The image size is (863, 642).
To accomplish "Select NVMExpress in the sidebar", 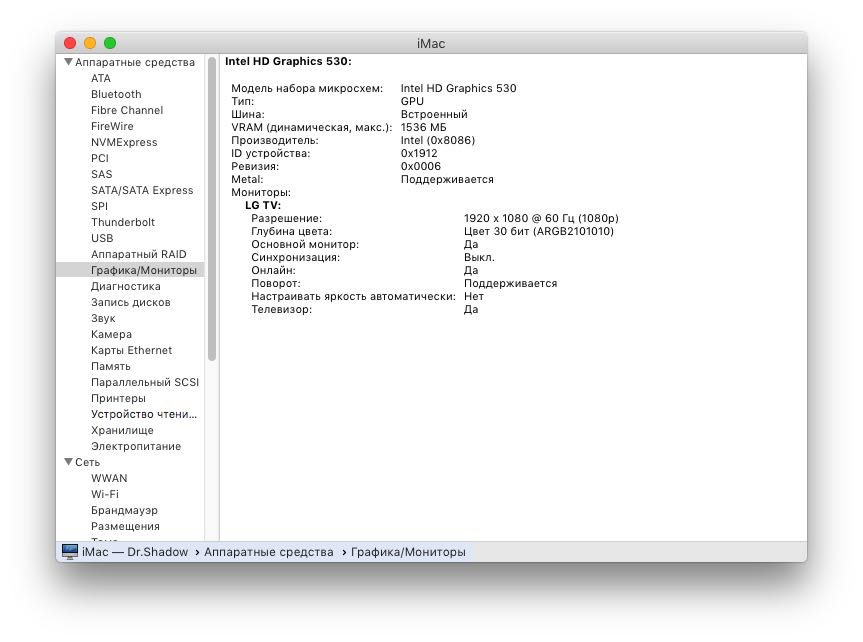I will pos(124,142).
